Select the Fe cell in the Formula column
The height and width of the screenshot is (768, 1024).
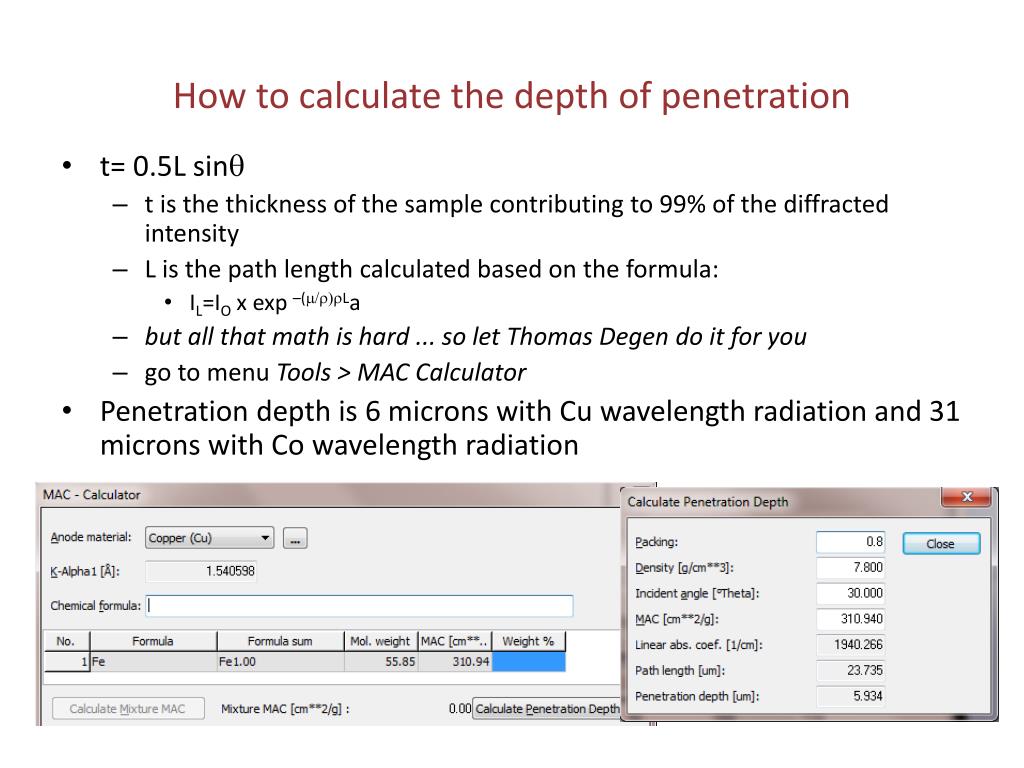click(x=153, y=662)
